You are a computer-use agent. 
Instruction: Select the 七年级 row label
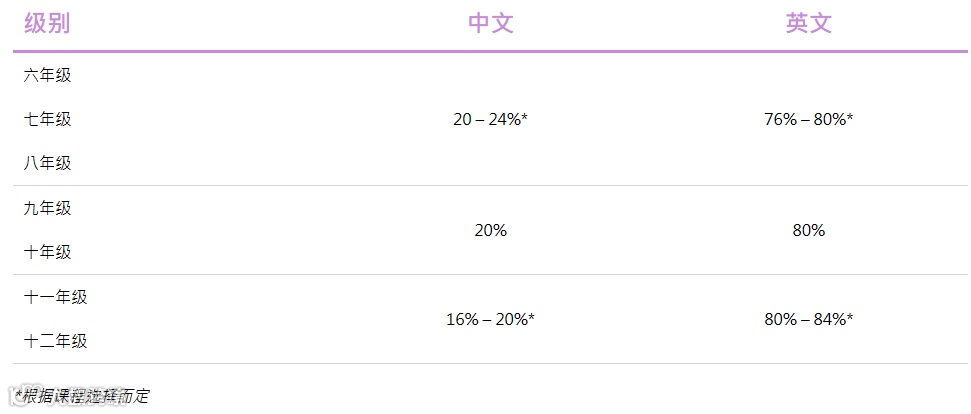tap(48, 119)
